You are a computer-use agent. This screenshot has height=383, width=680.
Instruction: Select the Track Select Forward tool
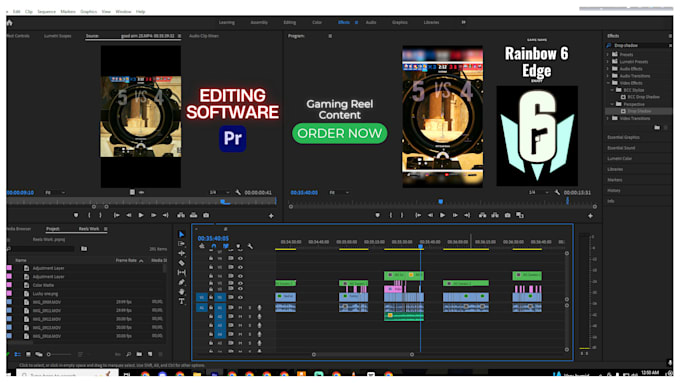click(x=181, y=244)
